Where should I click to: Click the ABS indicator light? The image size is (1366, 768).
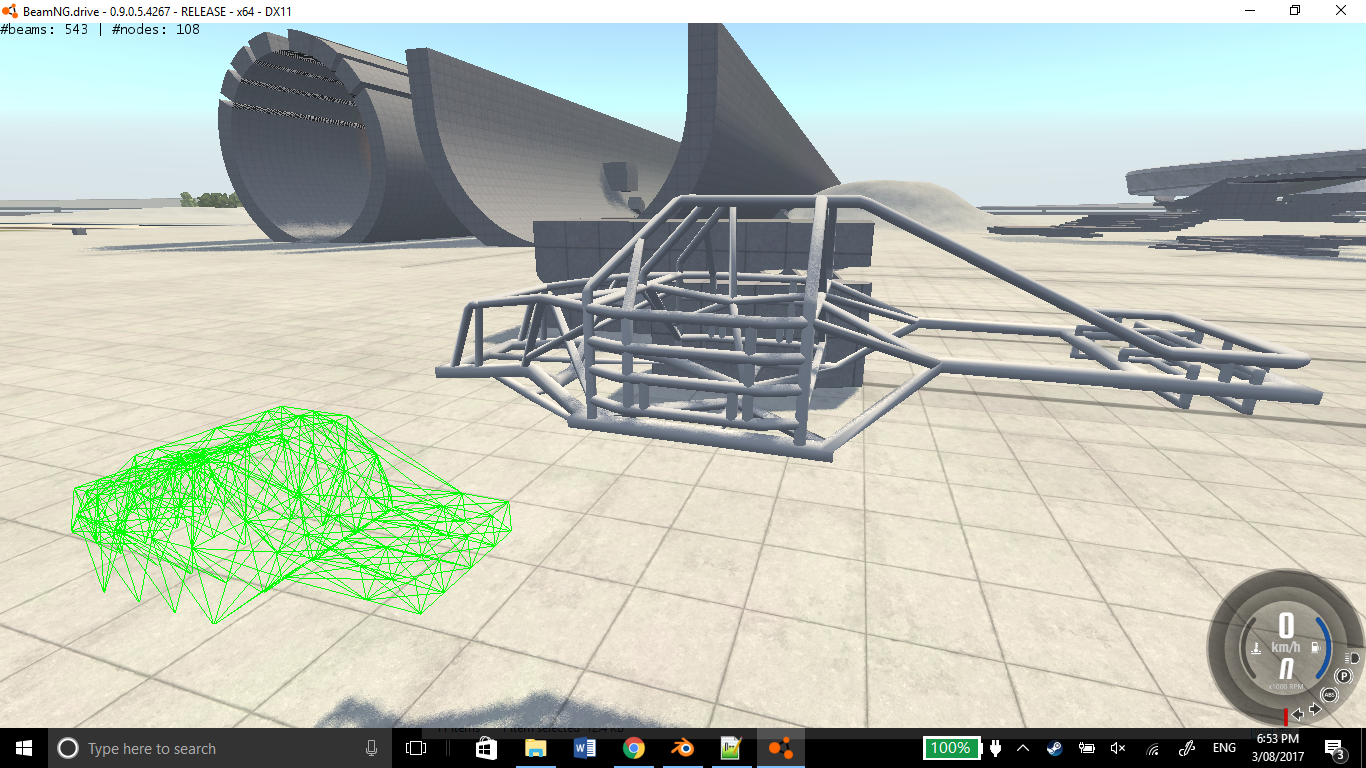click(x=1329, y=695)
